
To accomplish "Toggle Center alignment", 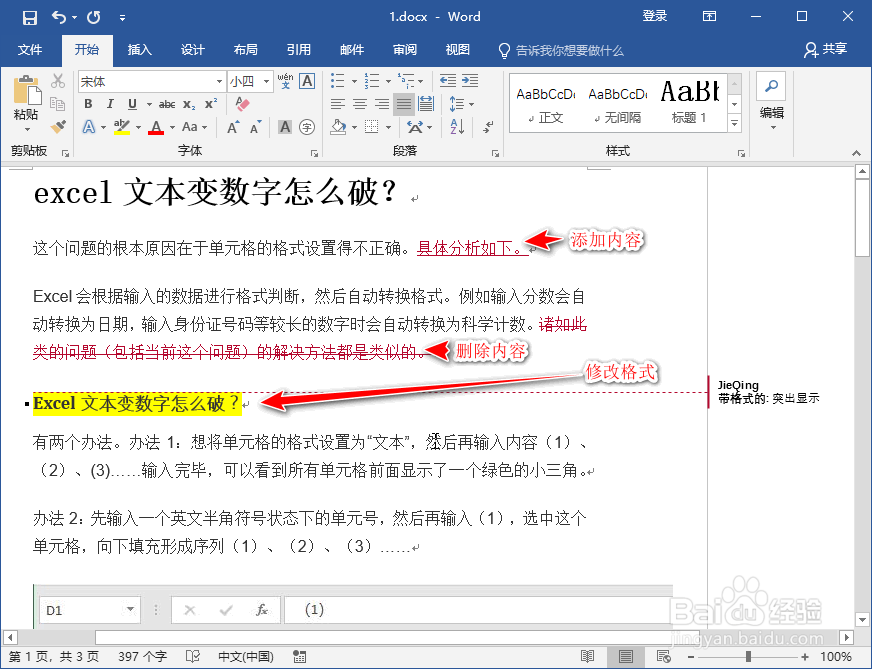I will [360, 104].
